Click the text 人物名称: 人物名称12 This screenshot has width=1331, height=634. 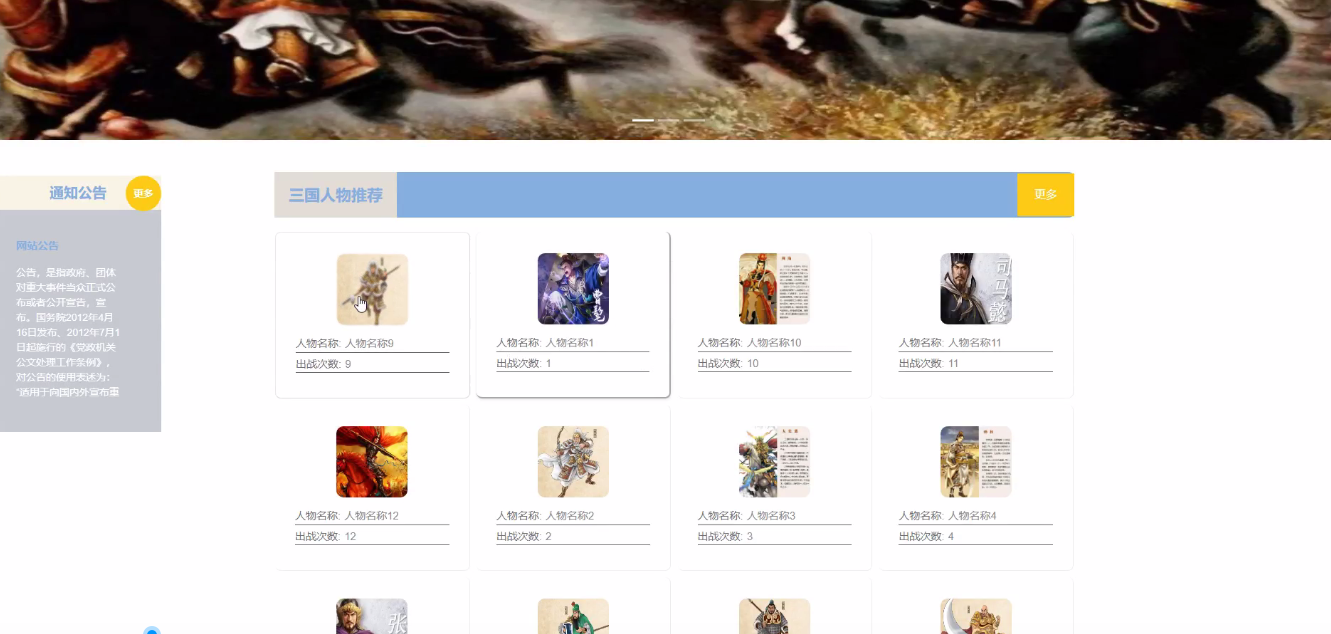click(347, 516)
